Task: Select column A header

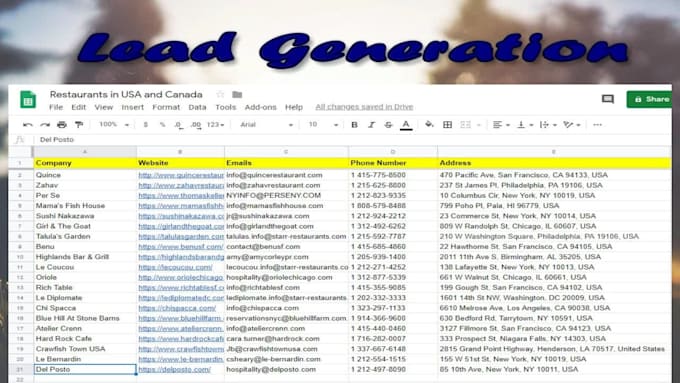Action: point(85,152)
